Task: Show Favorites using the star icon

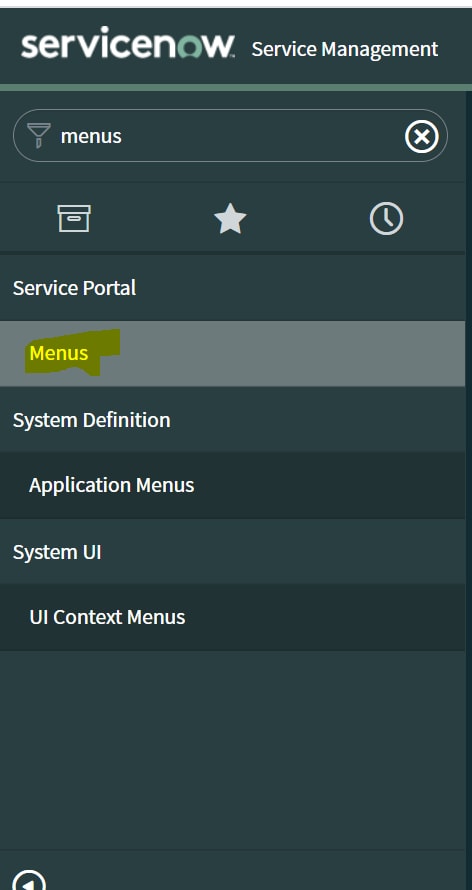Action: 230,219
